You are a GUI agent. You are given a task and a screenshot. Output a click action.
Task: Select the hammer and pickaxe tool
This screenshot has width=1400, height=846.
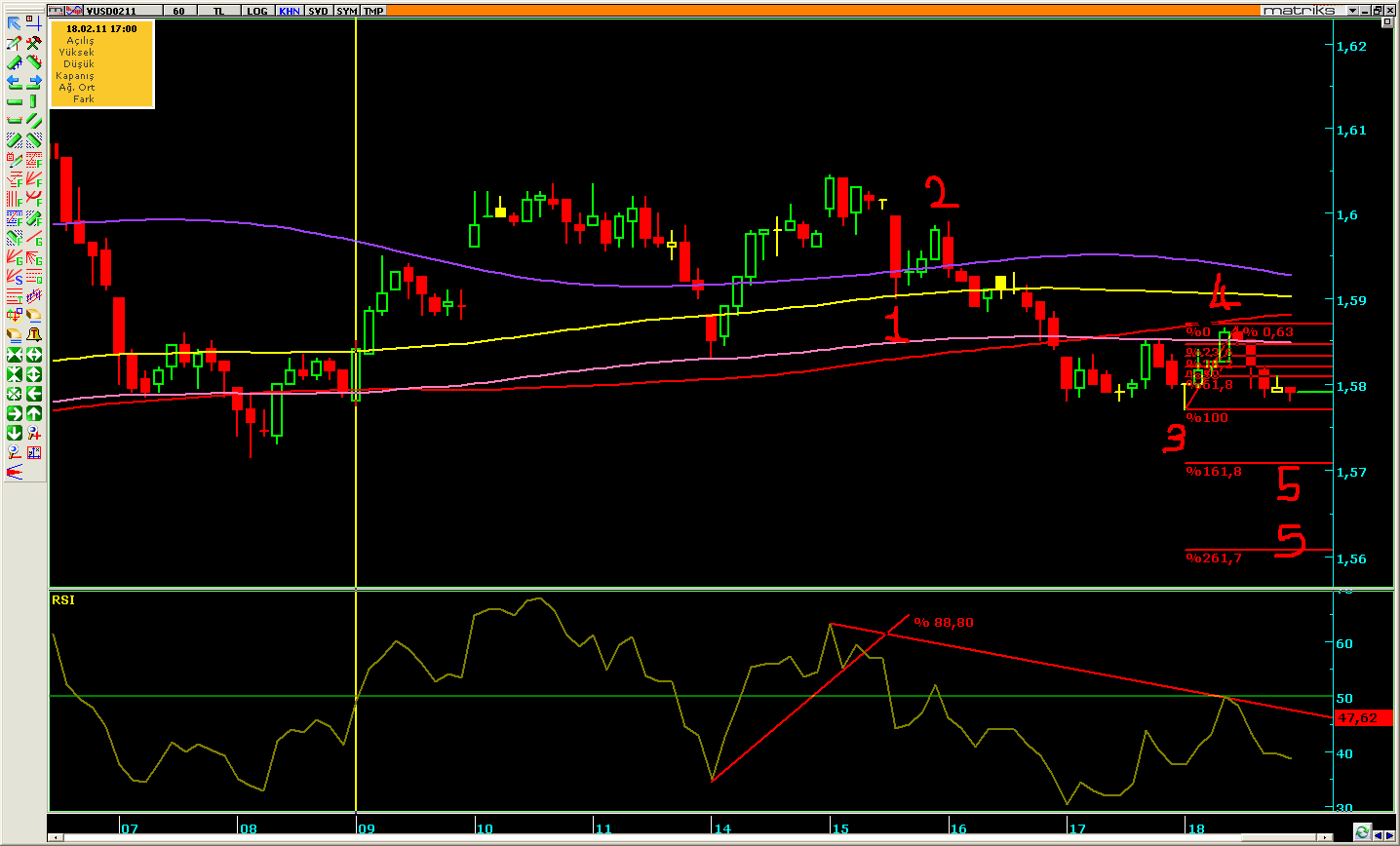[33, 43]
